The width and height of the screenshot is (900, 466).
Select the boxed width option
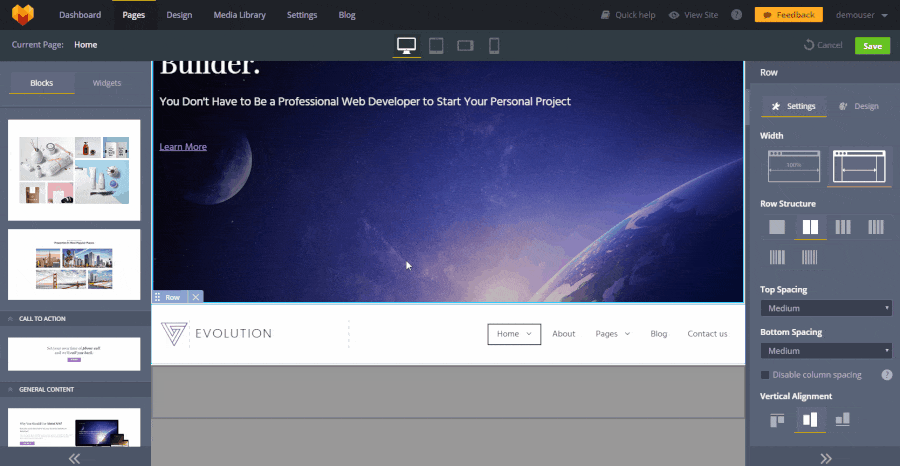(860, 166)
